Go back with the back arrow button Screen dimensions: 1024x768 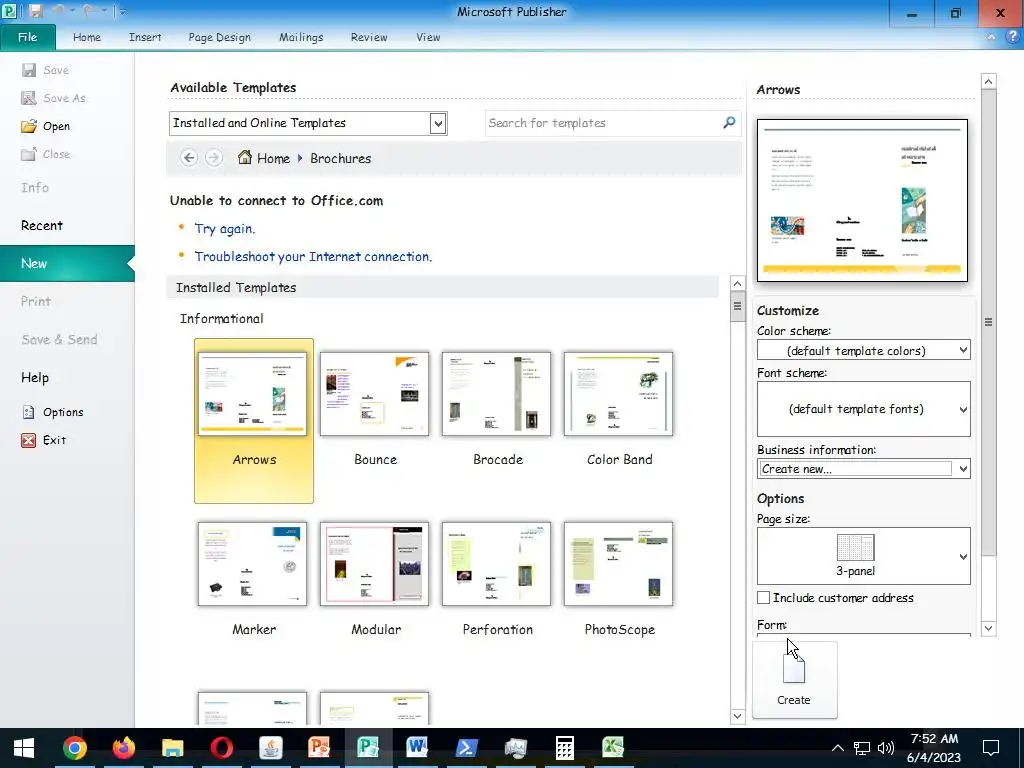[x=189, y=157]
